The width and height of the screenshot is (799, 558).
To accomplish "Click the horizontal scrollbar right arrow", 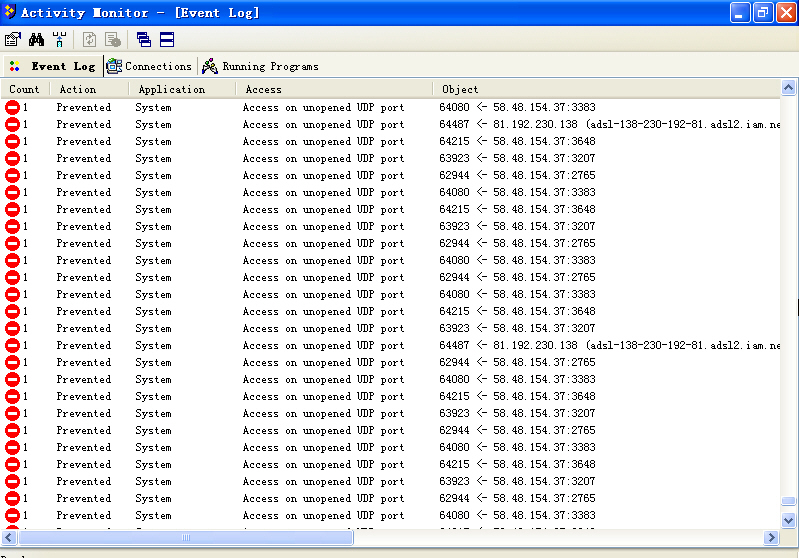I will coord(771,537).
